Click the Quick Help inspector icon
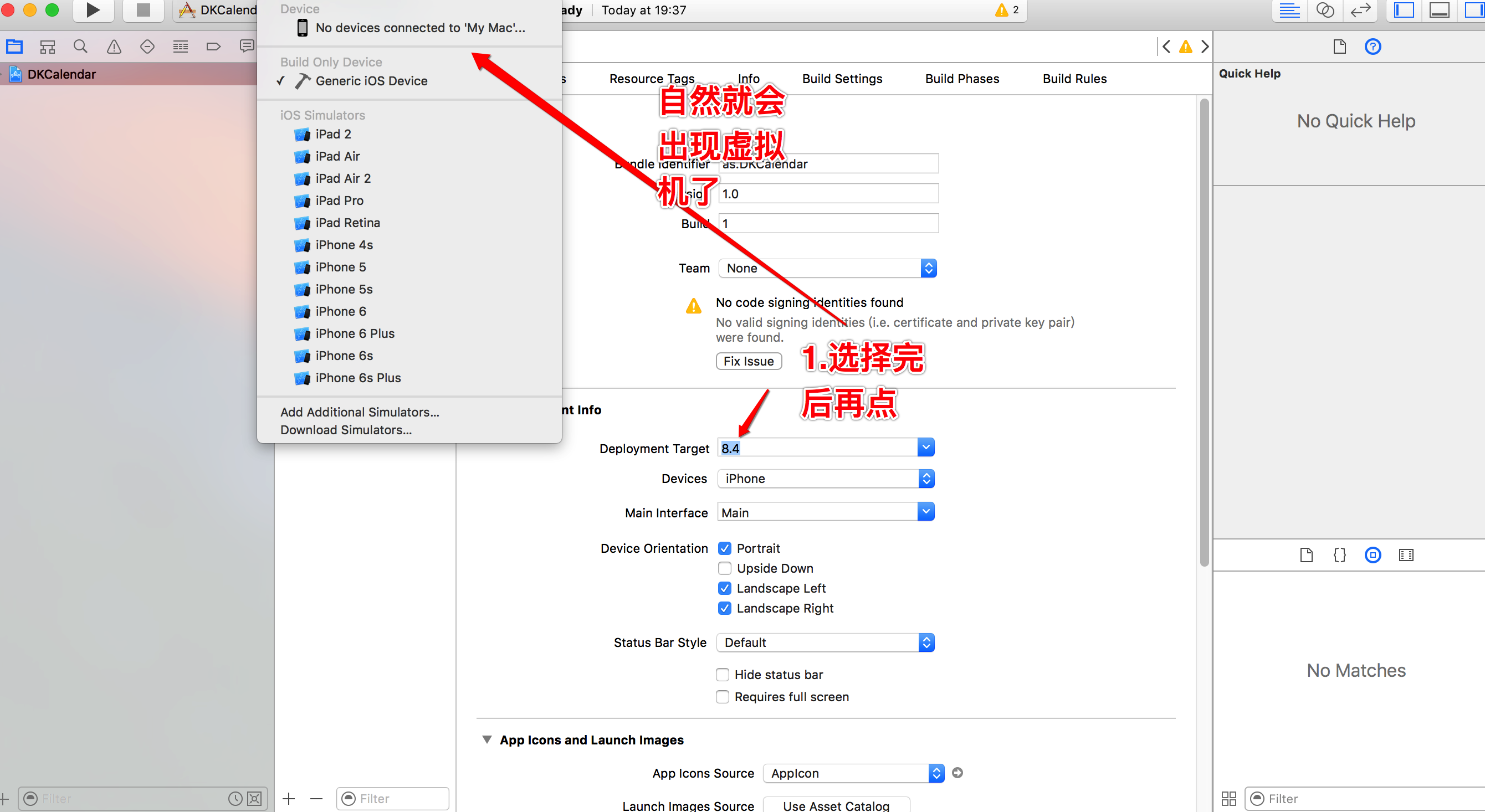Image resolution: width=1485 pixels, height=812 pixels. [1372, 47]
